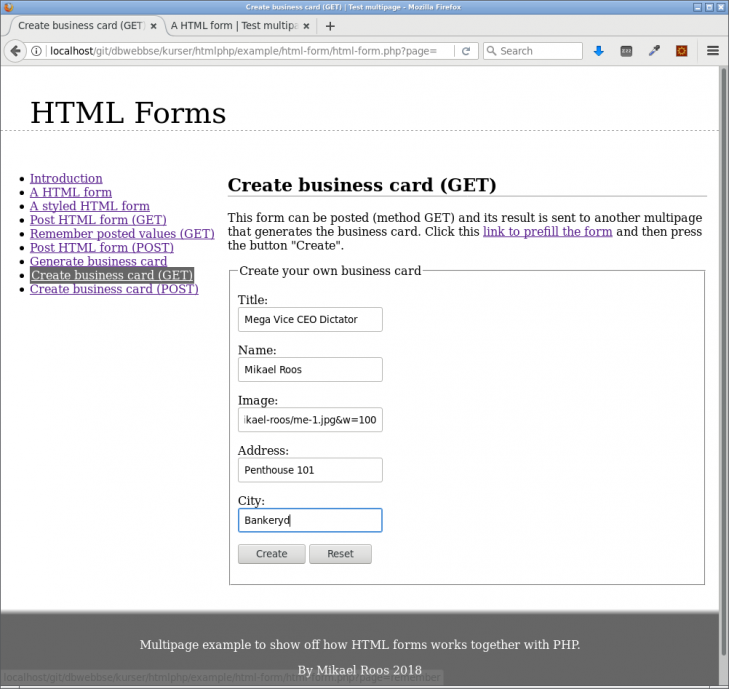Screen dimensions: 729x689
Task: Open 'Remember posted values (GET)' link
Action: coord(122,233)
